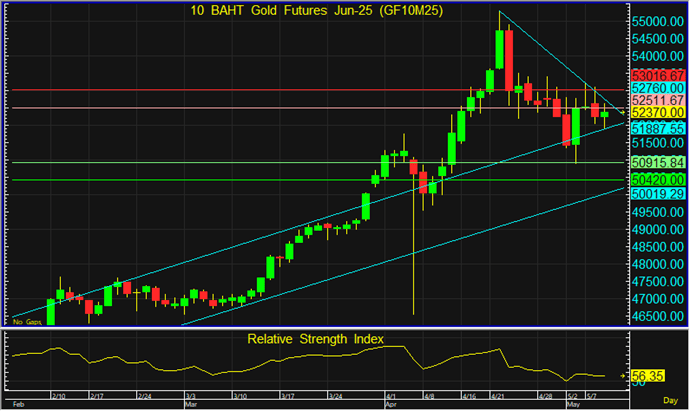690x411 pixels.
Task: Click the tall red candlestick at the peak
Action: pyautogui.click(x=510, y=60)
